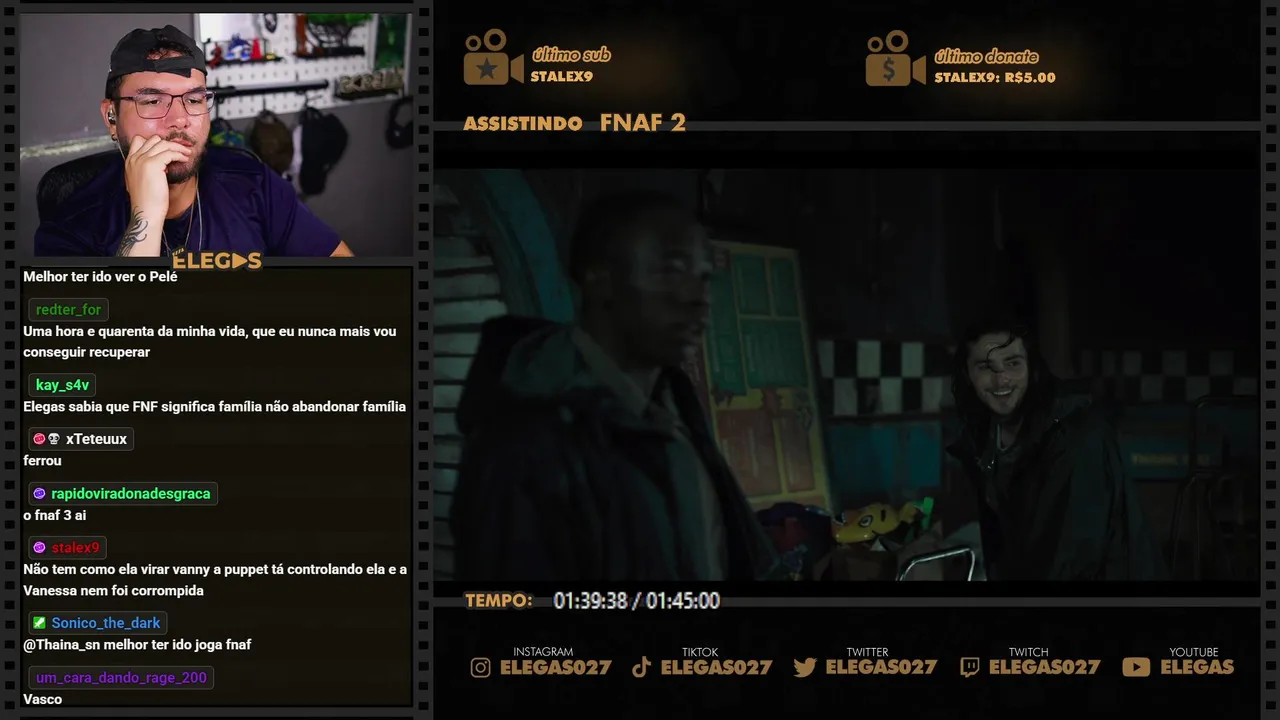The width and height of the screenshot is (1280, 720).
Task: Click the message 'Uma hora e quarenta da minha vida'
Action: click(x=210, y=342)
